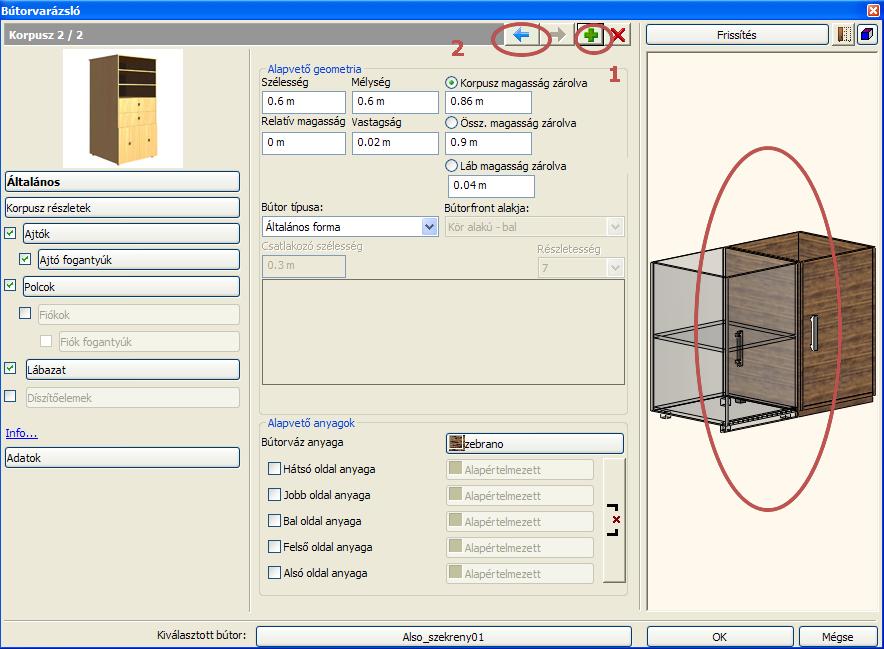The width and height of the screenshot is (884, 649).
Task: Click Relatív magasság input field
Action: [303, 143]
